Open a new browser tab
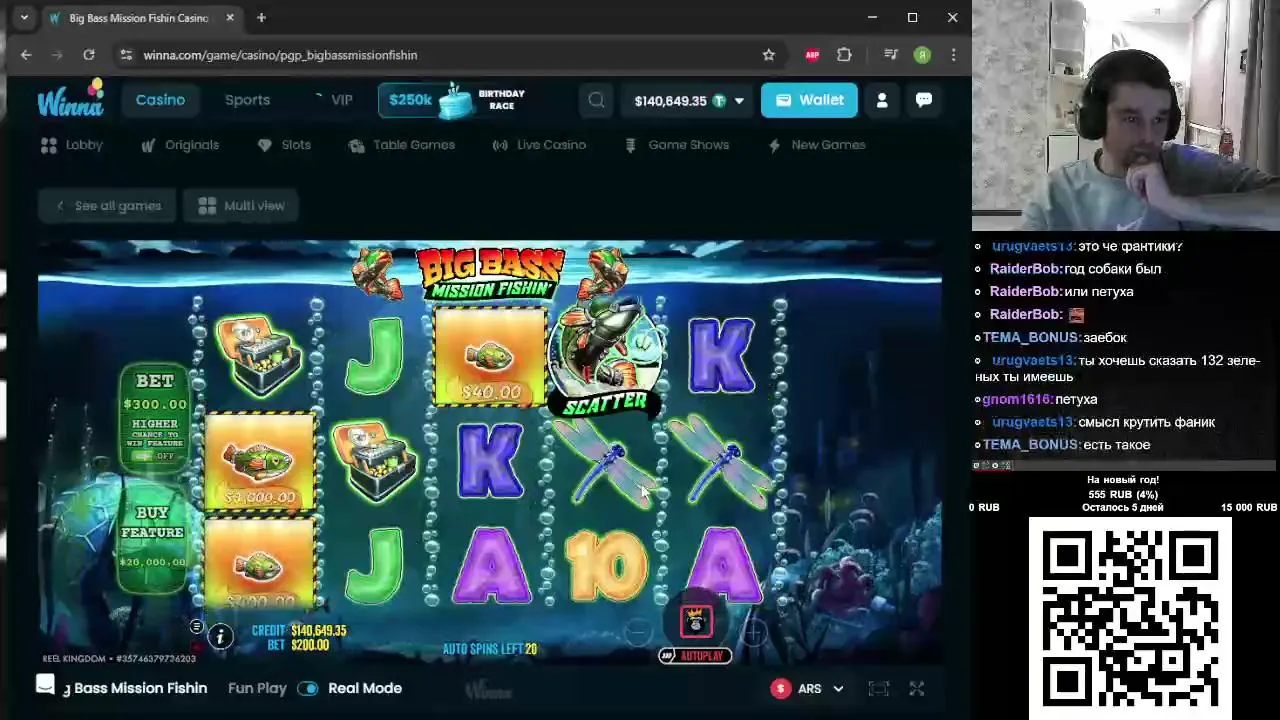The width and height of the screenshot is (1280, 720). coord(261,18)
